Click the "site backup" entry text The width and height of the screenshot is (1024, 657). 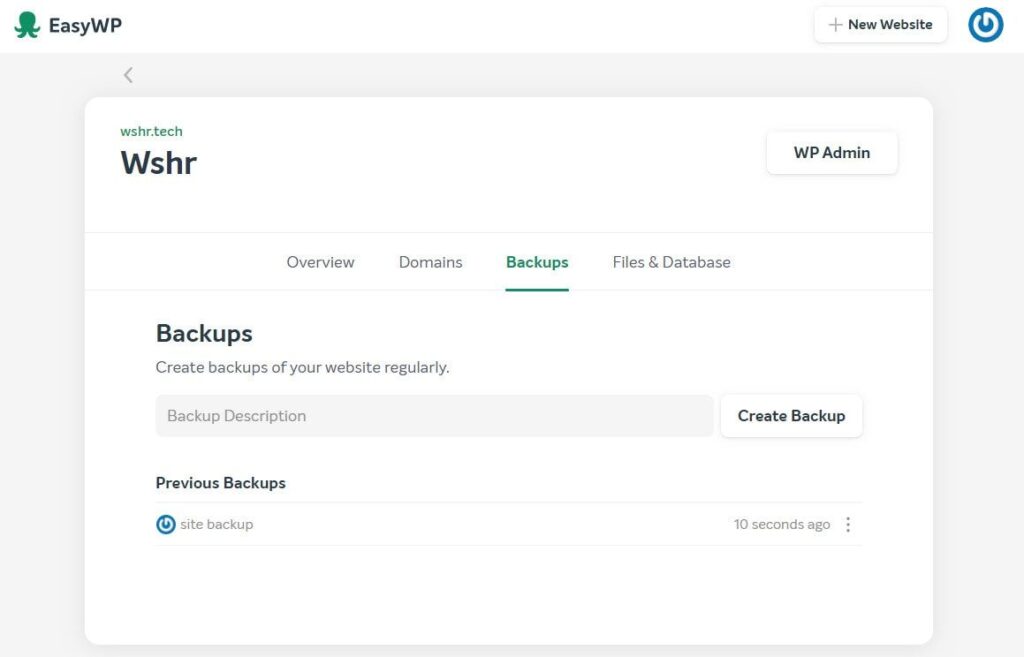pyautogui.click(x=217, y=524)
